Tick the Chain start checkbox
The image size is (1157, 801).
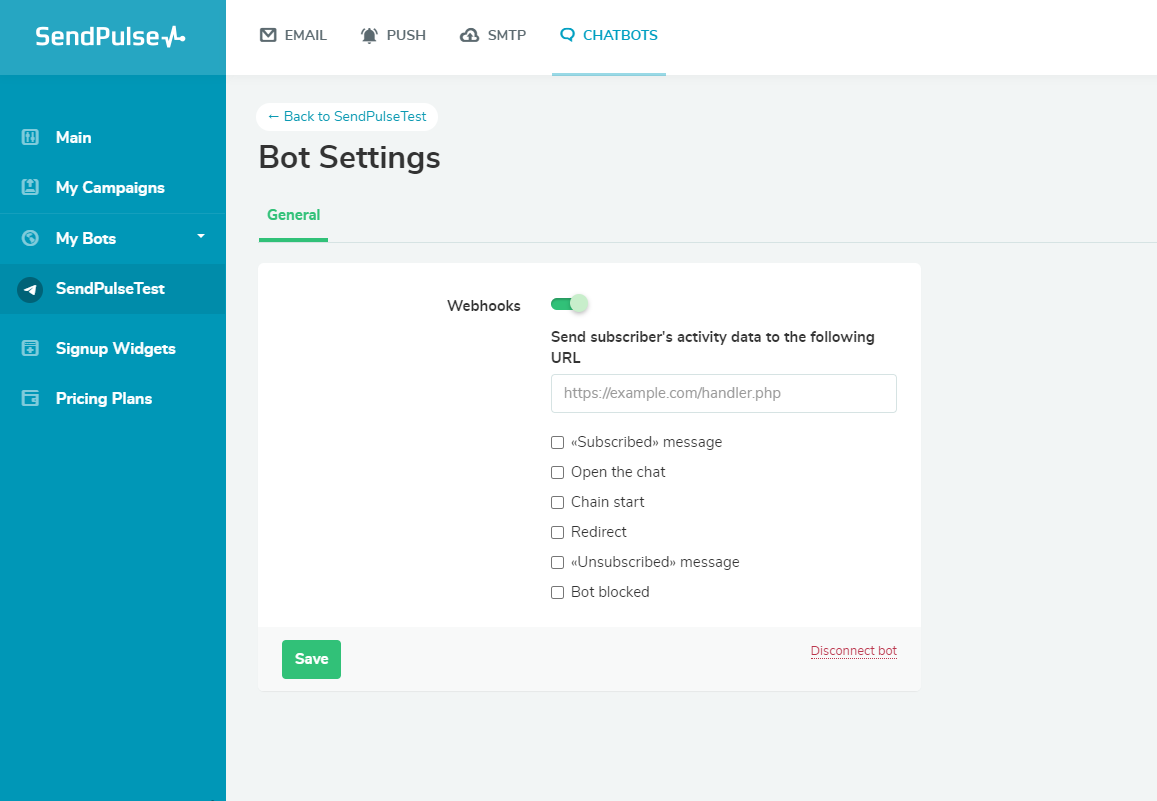[x=557, y=502]
